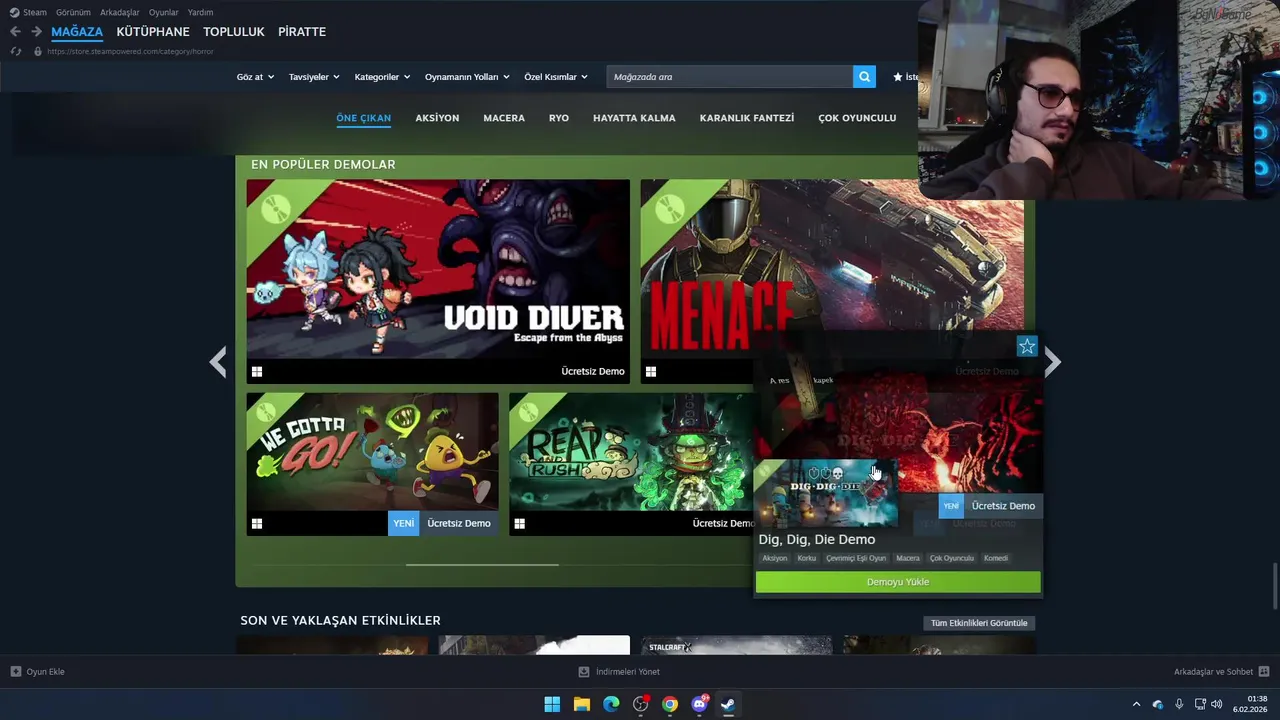Viewport: 1280px width, 720px height.
Task: Click the Mağazada ara search field
Action: tap(729, 77)
